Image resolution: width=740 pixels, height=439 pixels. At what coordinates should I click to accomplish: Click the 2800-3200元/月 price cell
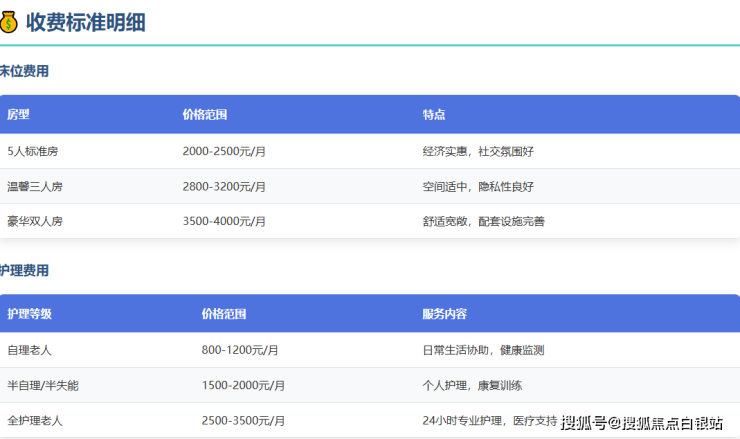click(224, 186)
